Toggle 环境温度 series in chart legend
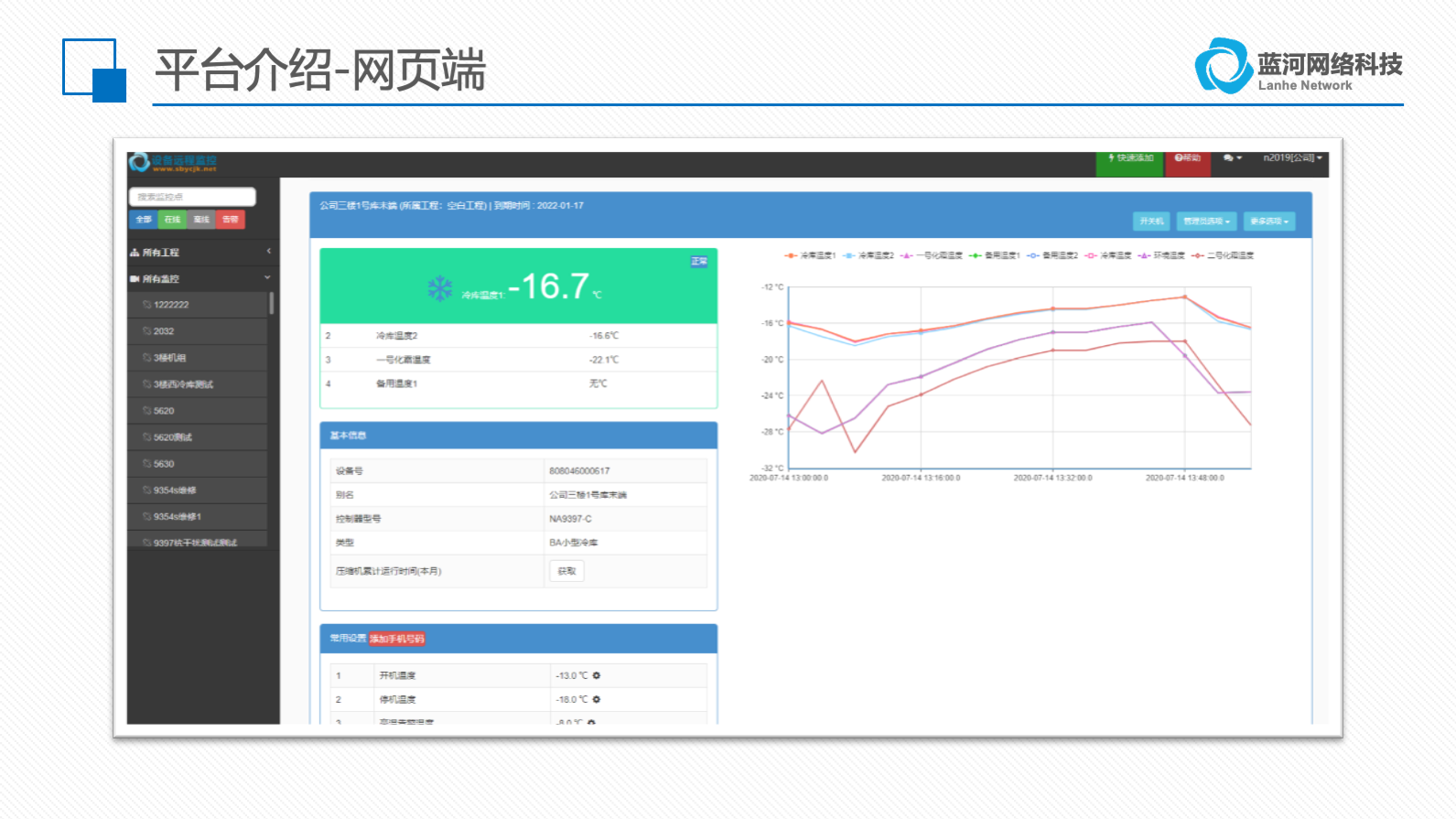Viewport: 1456px width, 819px height. pyautogui.click(x=1161, y=255)
